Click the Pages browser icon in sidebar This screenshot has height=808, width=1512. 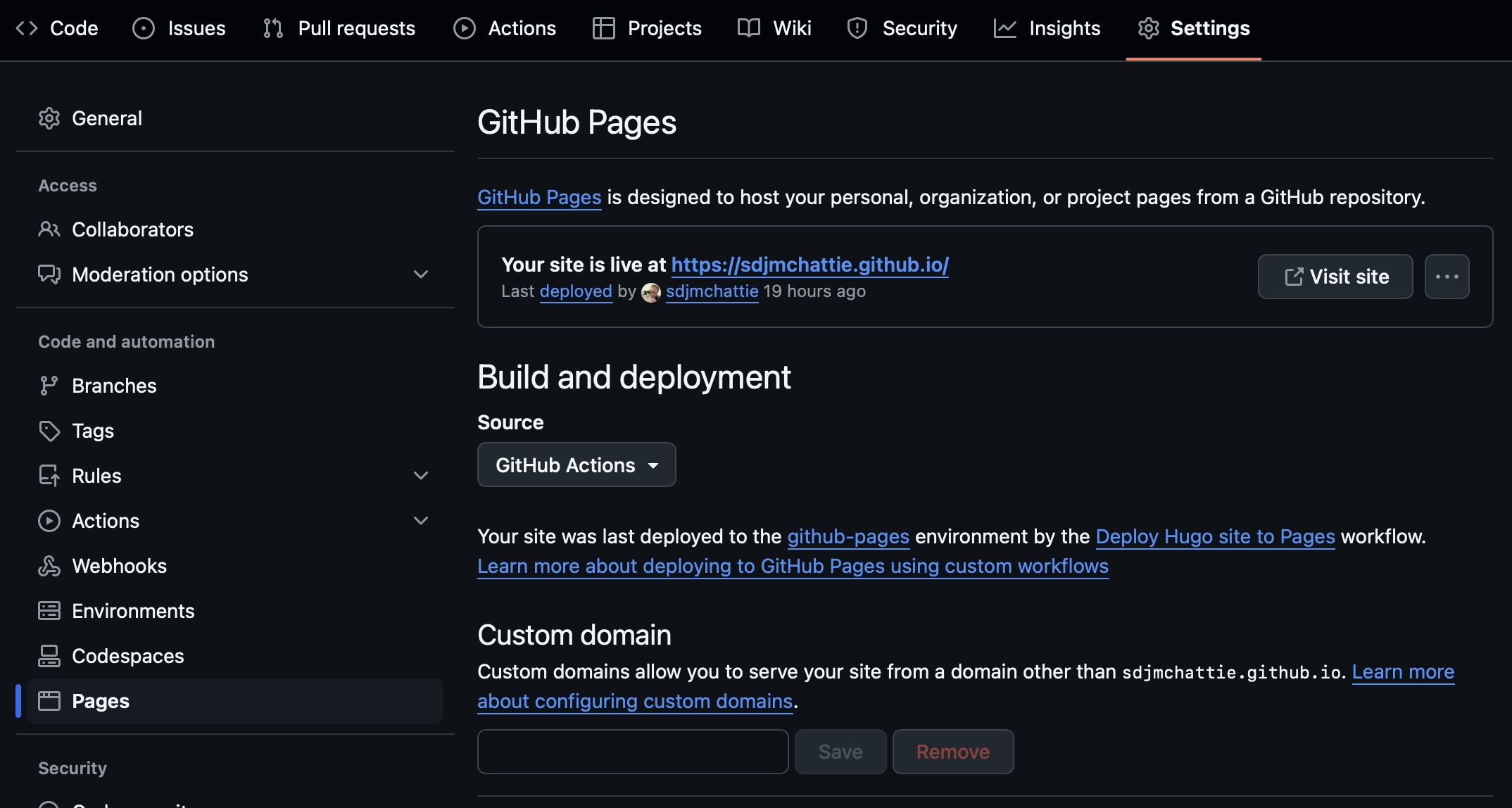tap(49, 701)
